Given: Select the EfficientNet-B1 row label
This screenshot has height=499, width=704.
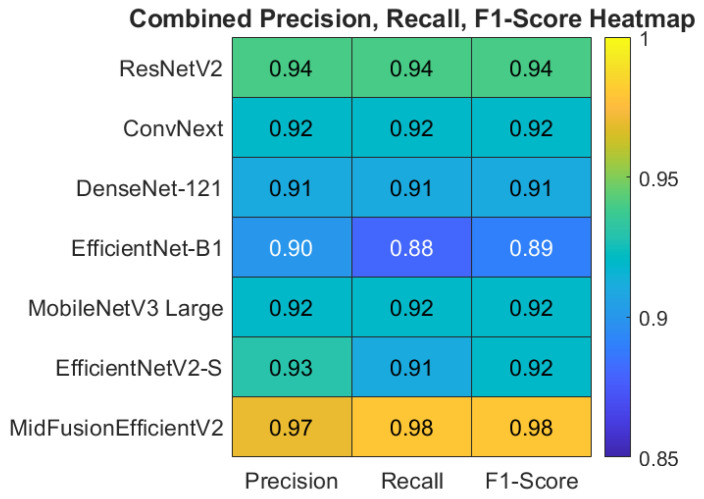Looking at the screenshot, I should point(147,248).
